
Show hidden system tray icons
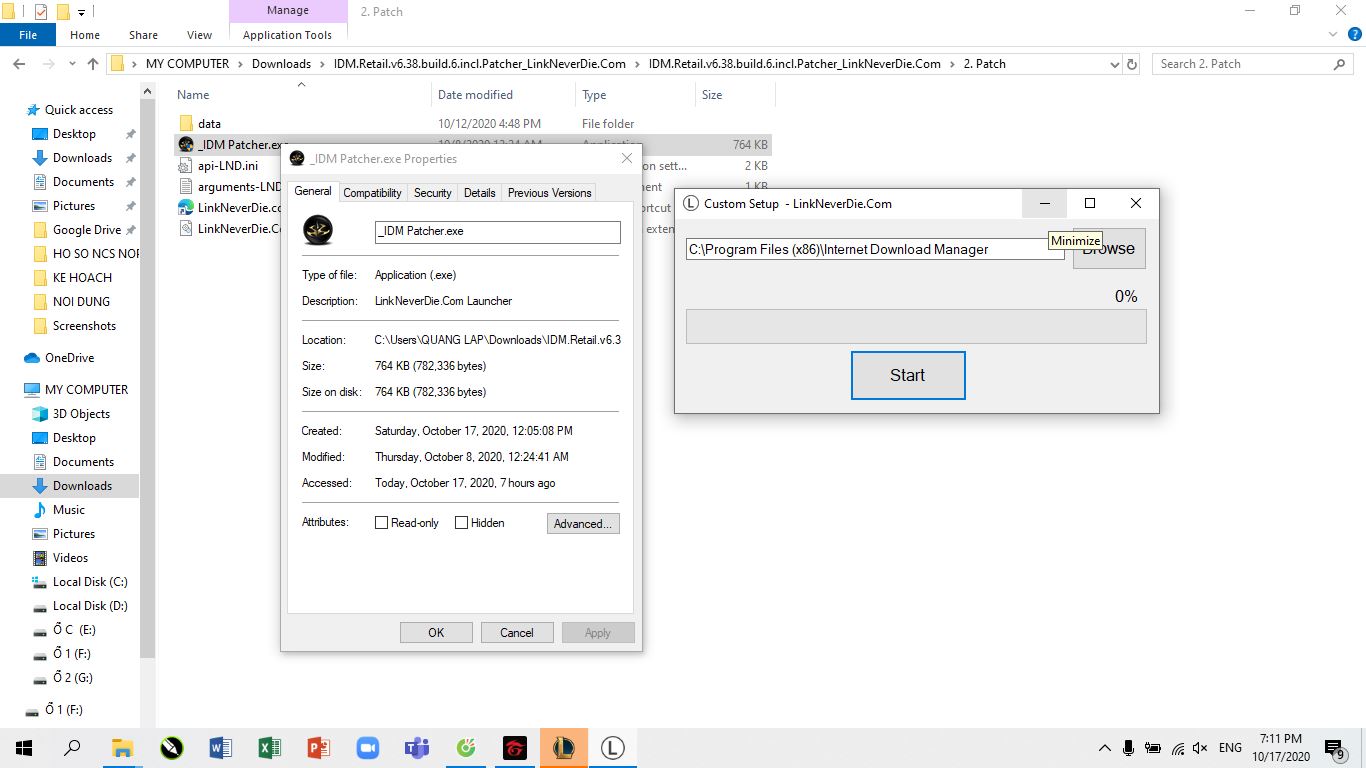point(1104,747)
